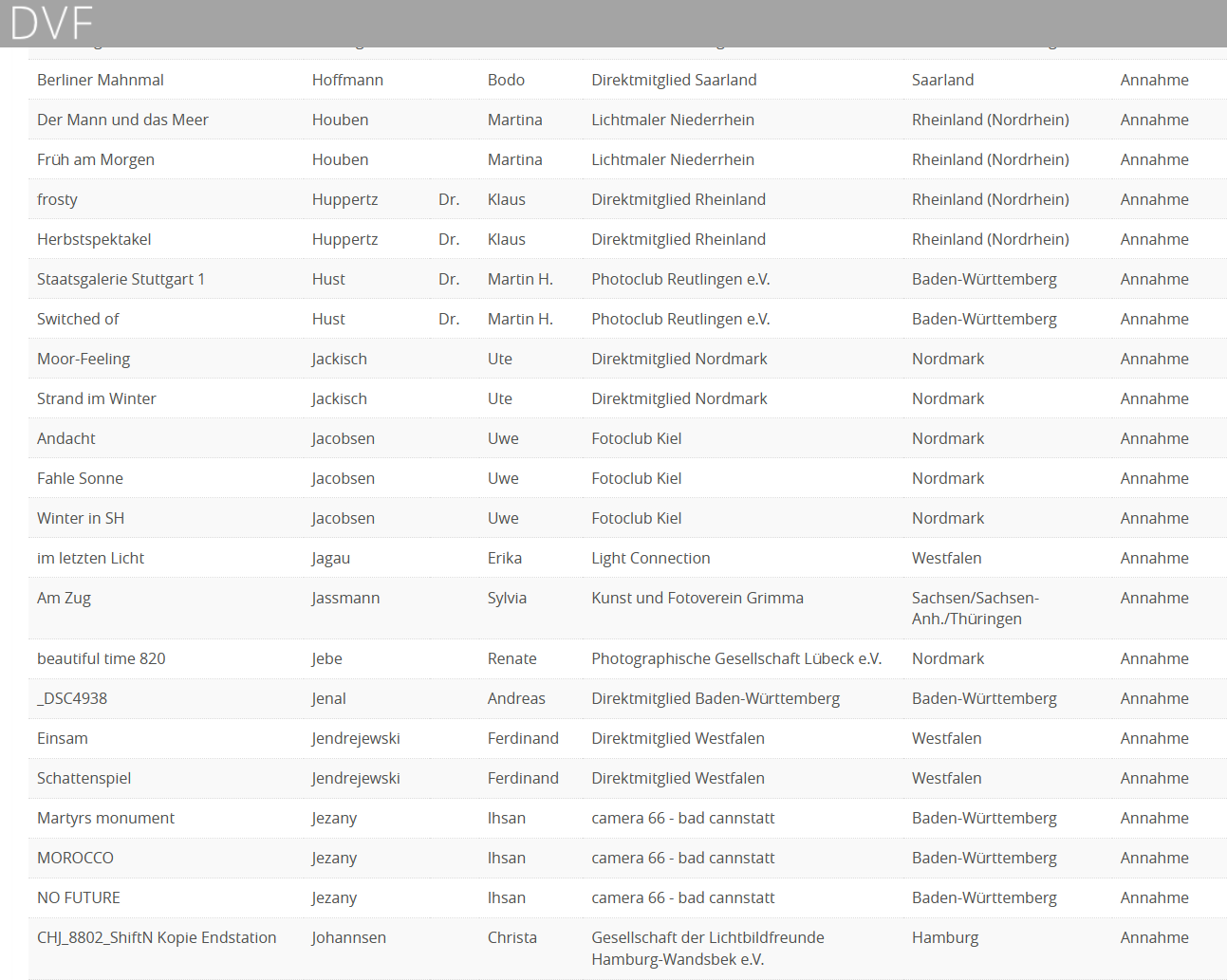
Task: Select first name 'Bodo'
Action: [506, 80]
